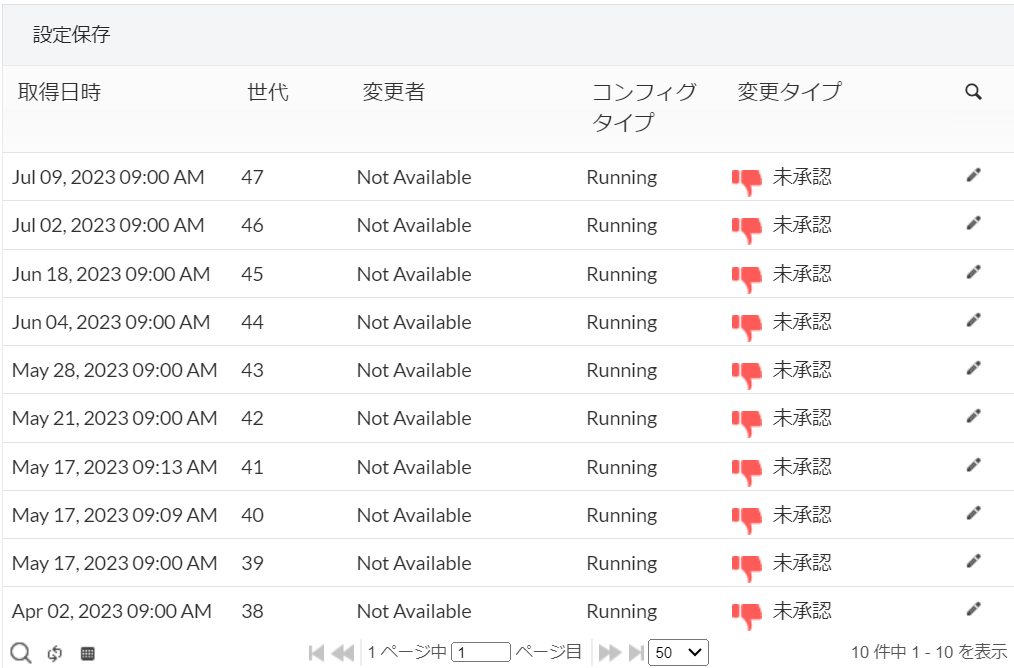Sort by 取得日時 column header

(60, 92)
